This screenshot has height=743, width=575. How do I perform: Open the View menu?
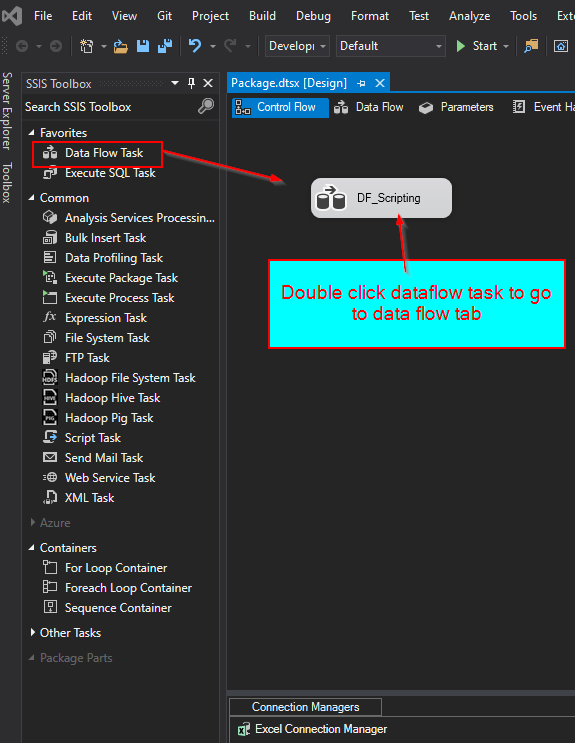click(124, 16)
